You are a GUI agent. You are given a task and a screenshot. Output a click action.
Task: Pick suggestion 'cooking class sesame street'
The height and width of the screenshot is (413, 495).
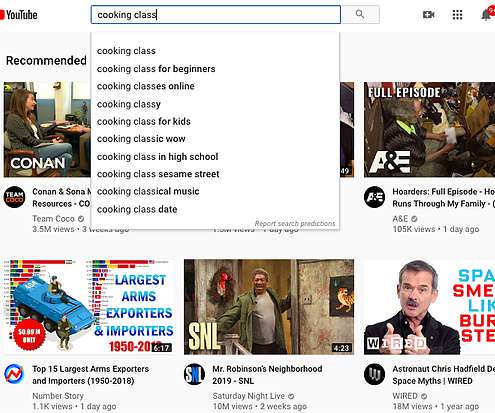click(215, 174)
